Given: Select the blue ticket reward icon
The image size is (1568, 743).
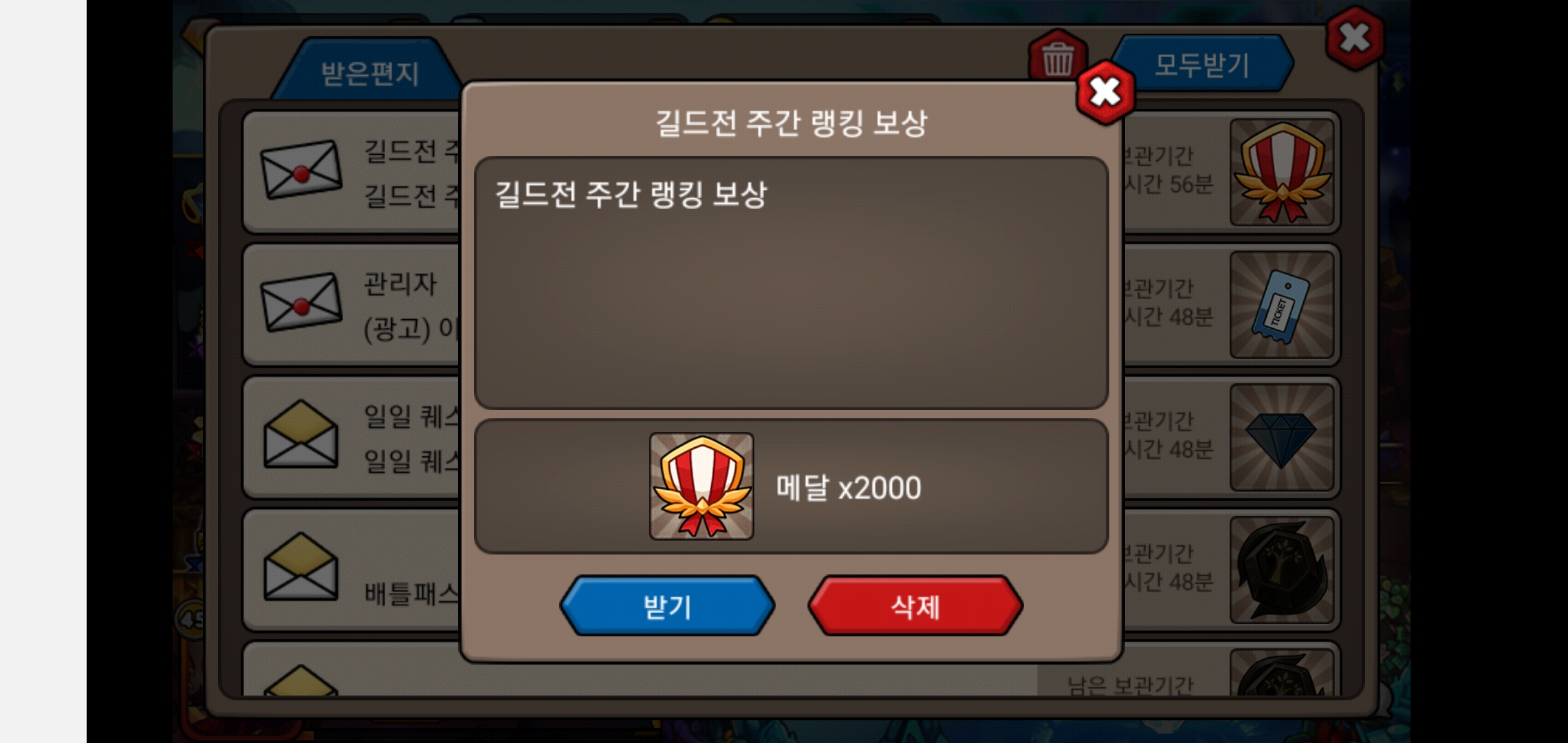Looking at the screenshot, I should click(1282, 305).
